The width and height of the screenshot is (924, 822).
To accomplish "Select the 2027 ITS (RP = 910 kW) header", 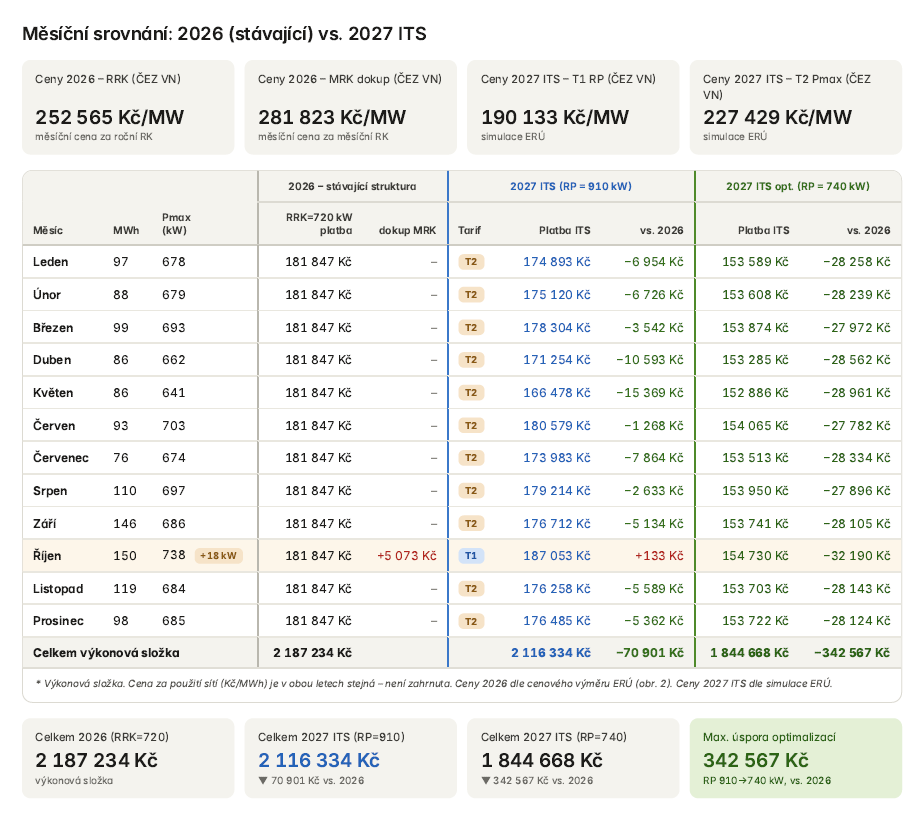I will tap(571, 186).
